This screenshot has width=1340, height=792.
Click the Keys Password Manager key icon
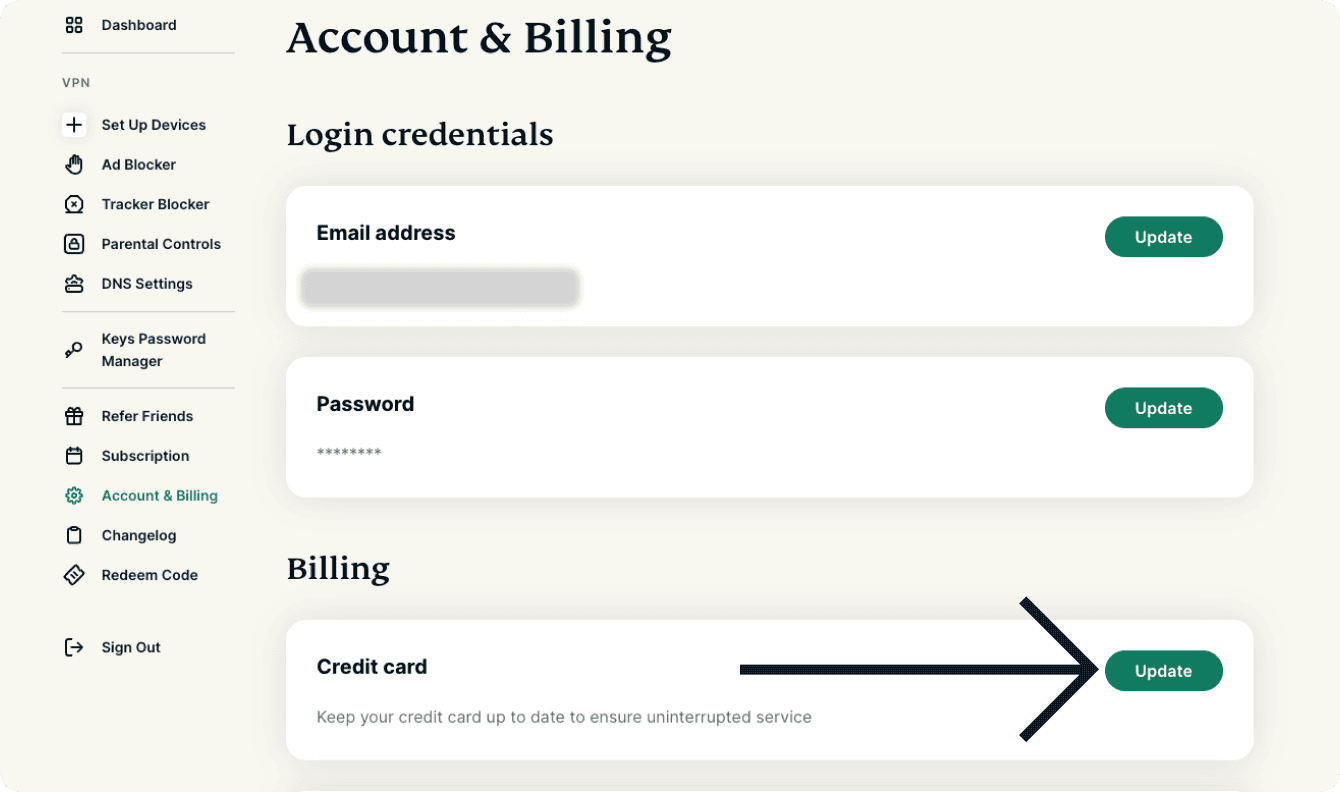click(x=74, y=350)
